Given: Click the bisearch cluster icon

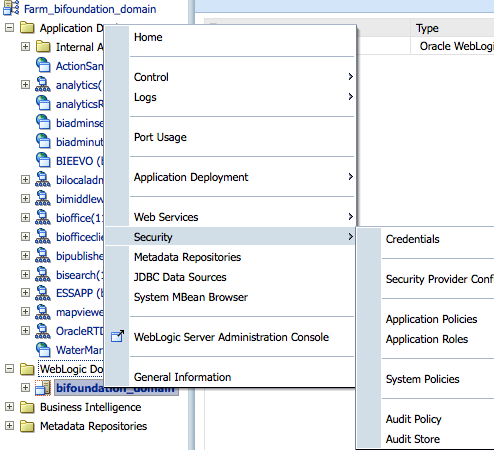Looking at the screenshot, I should point(43,274).
